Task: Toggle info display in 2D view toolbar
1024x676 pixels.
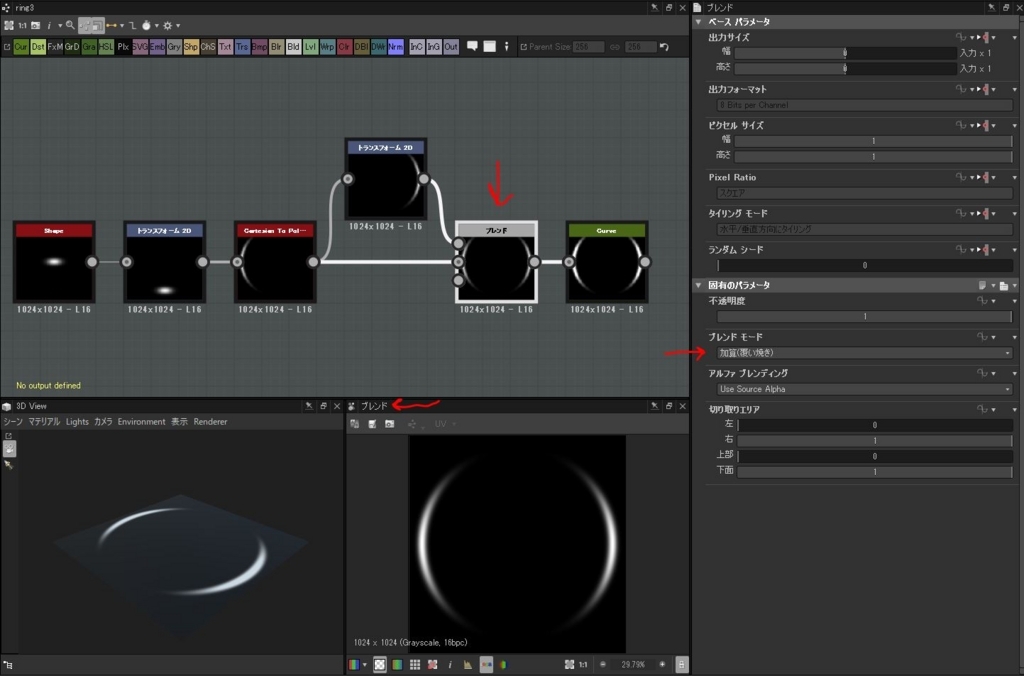Action: pos(450,665)
